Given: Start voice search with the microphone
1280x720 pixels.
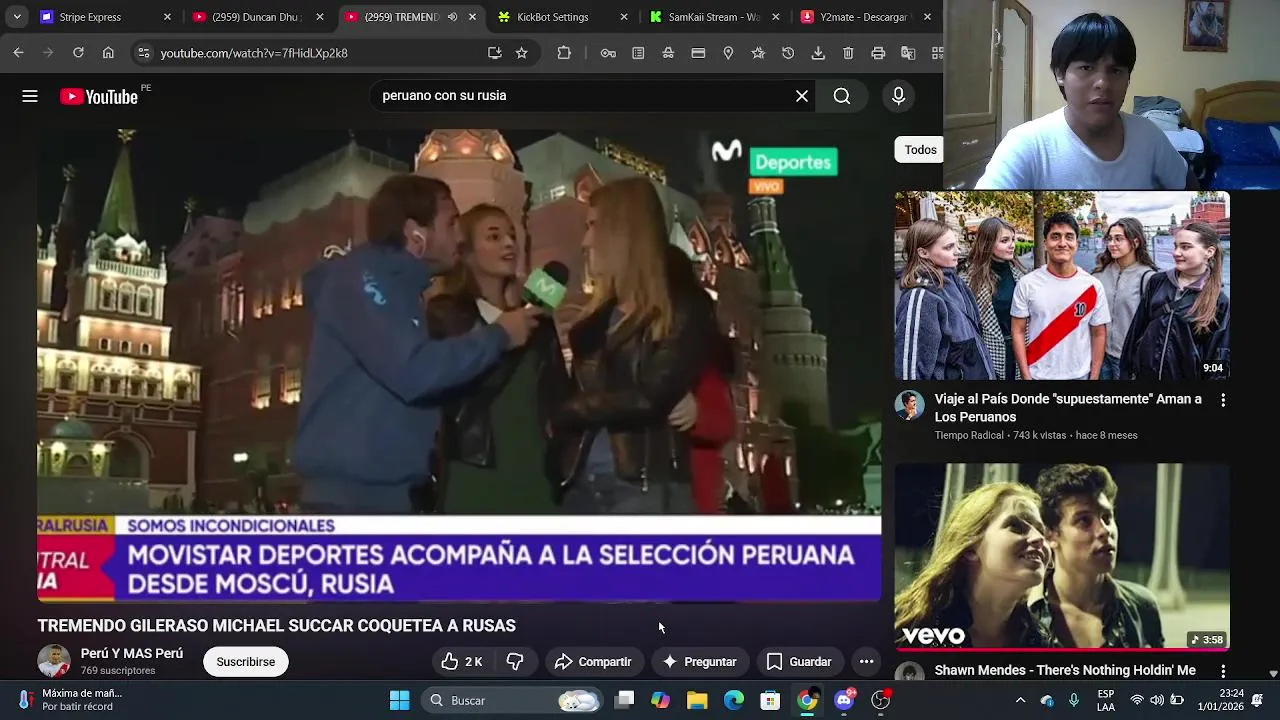Looking at the screenshot, I should point(898,96).
